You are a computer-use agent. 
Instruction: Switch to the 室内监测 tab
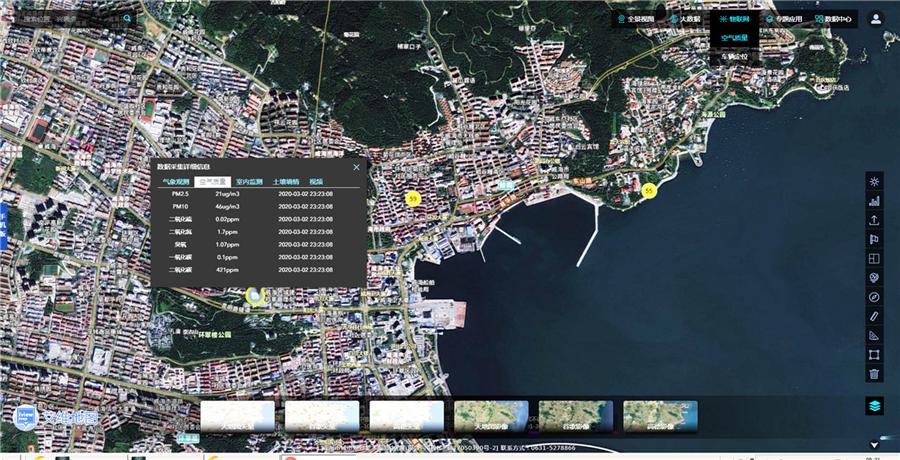[249, 182]
